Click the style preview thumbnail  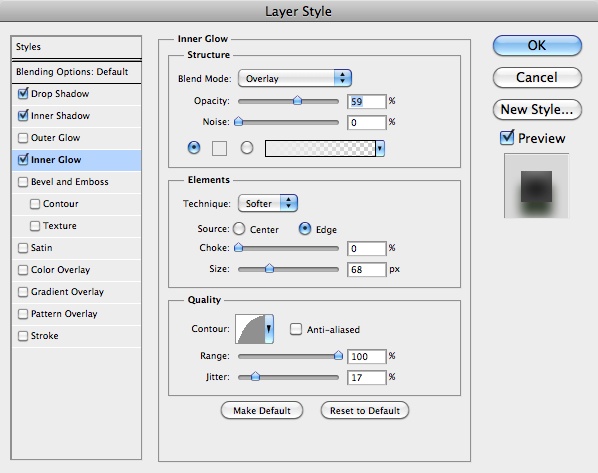click(536, 186)
